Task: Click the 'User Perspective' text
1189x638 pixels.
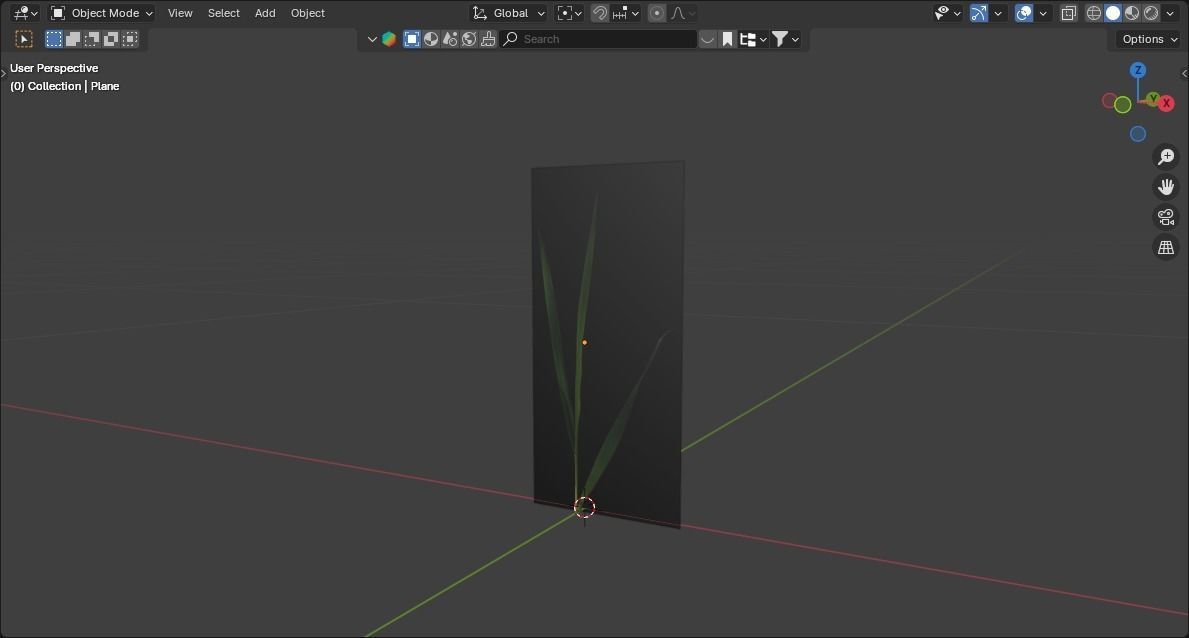Action: (54, 68)
